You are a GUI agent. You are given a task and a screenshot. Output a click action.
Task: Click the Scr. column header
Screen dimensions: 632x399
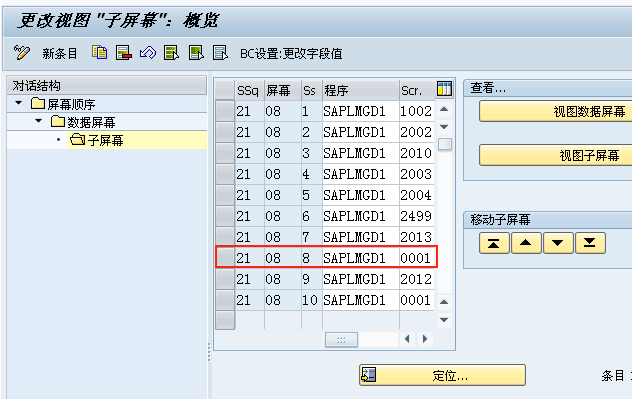417,90
